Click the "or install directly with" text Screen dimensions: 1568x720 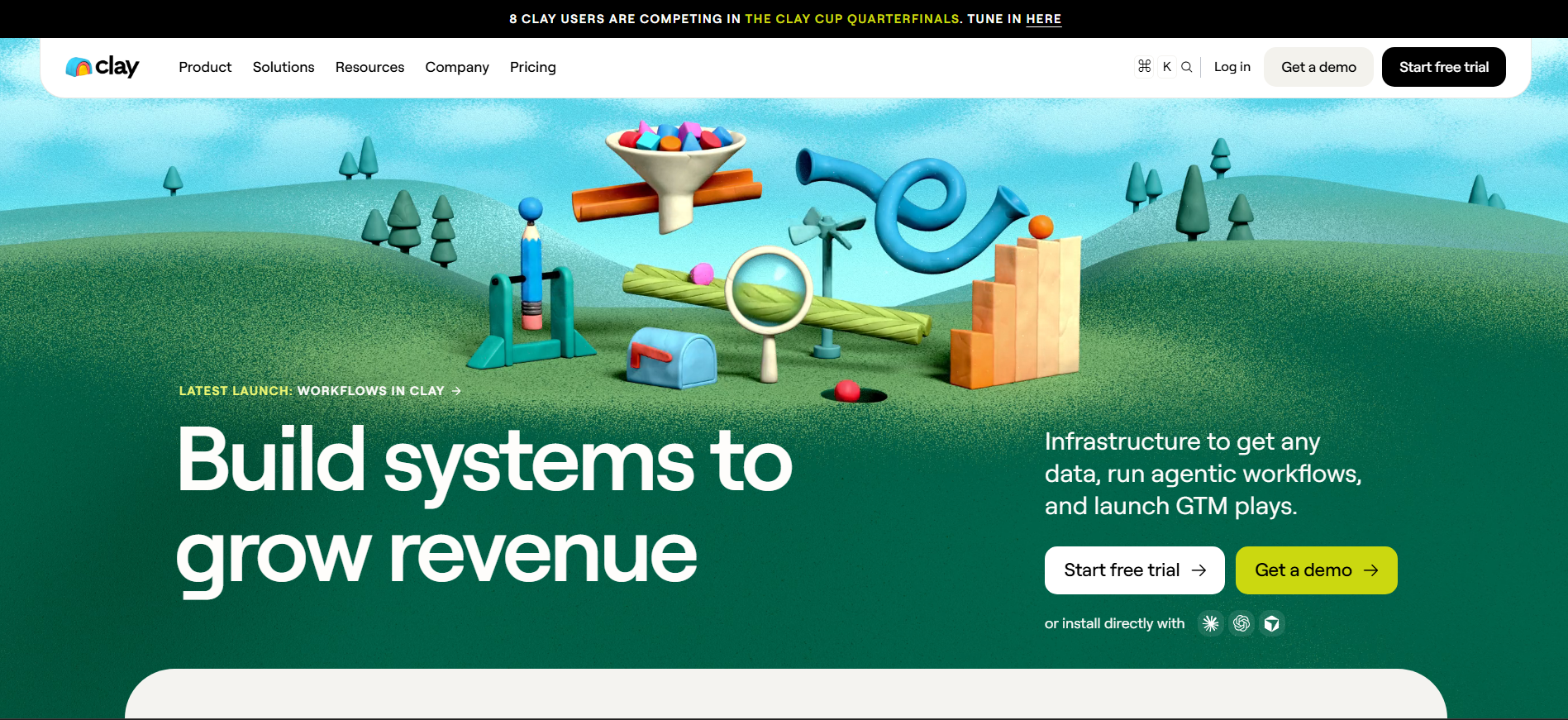point(1115,623)
